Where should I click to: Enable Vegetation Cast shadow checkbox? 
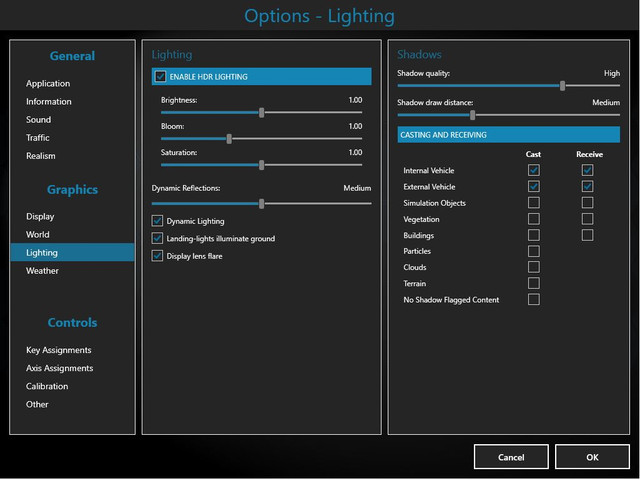pos(533,219)
